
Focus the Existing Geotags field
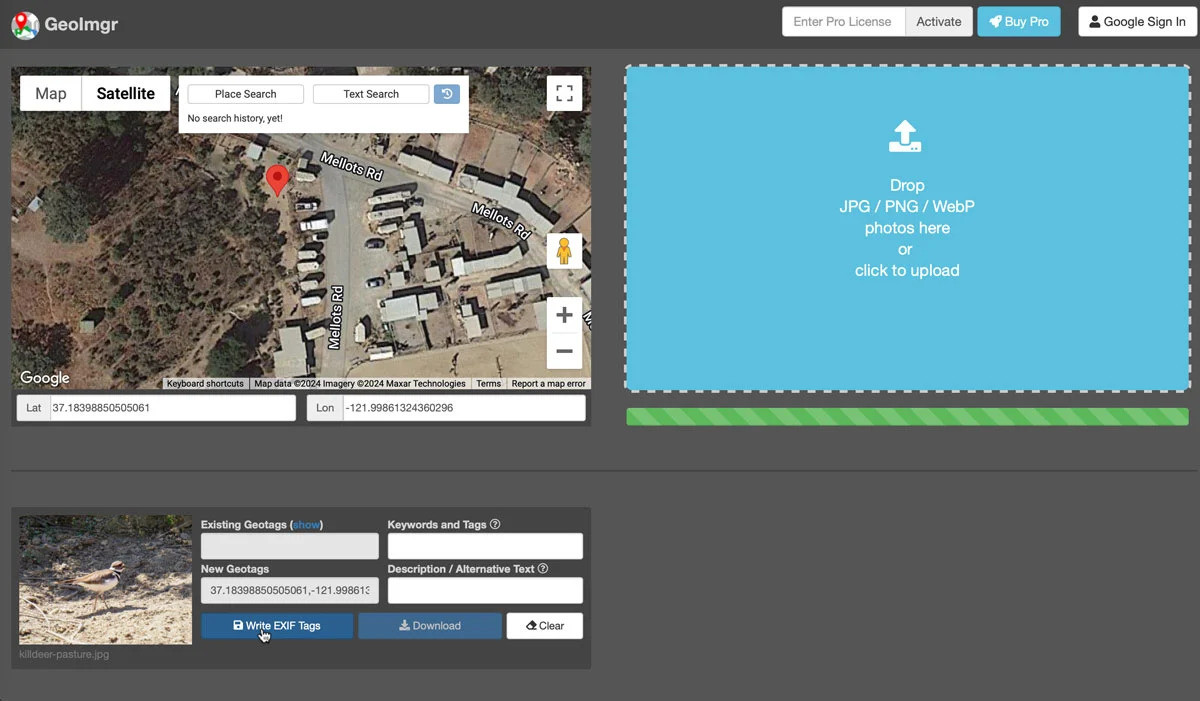[290, 546]
